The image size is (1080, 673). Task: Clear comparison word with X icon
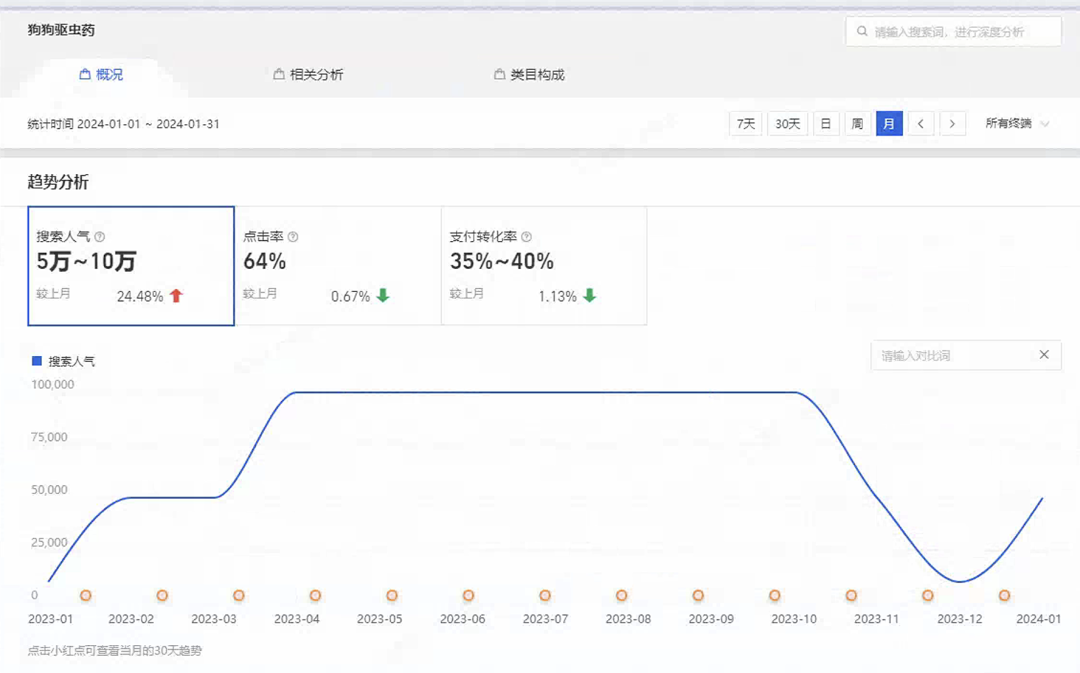click(x=1044, y=355)
